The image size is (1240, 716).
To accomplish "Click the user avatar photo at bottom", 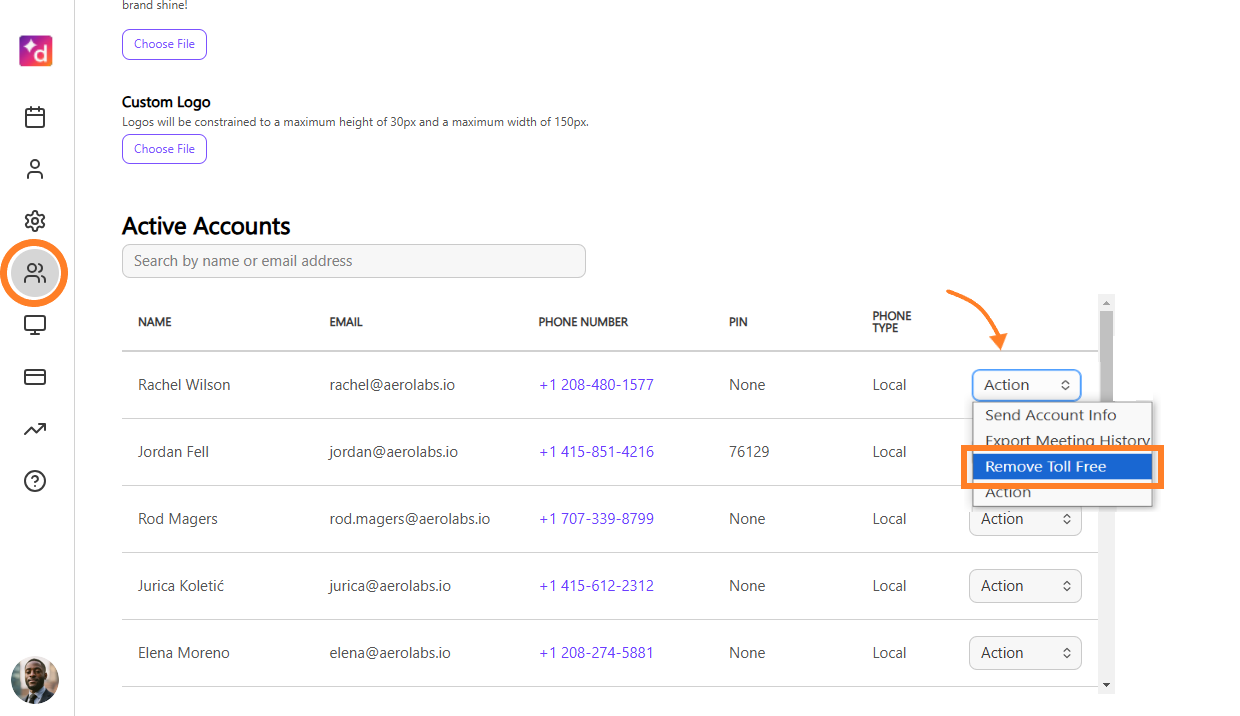I will tap(35, 680).
